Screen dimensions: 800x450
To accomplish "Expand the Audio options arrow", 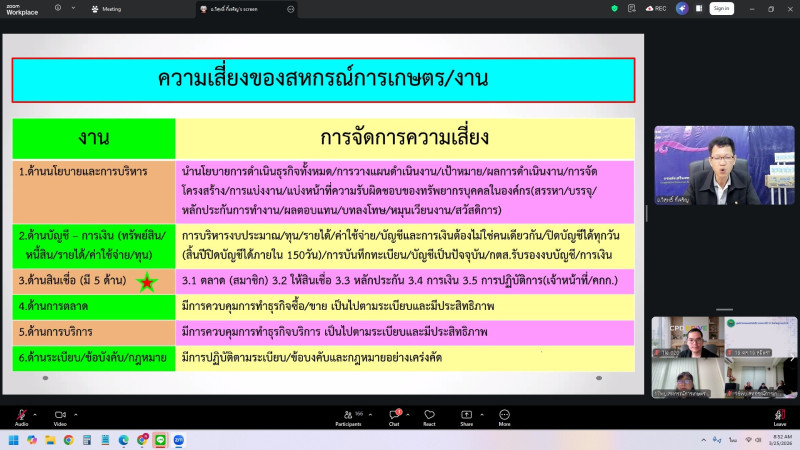I will (x=37, y=412).
